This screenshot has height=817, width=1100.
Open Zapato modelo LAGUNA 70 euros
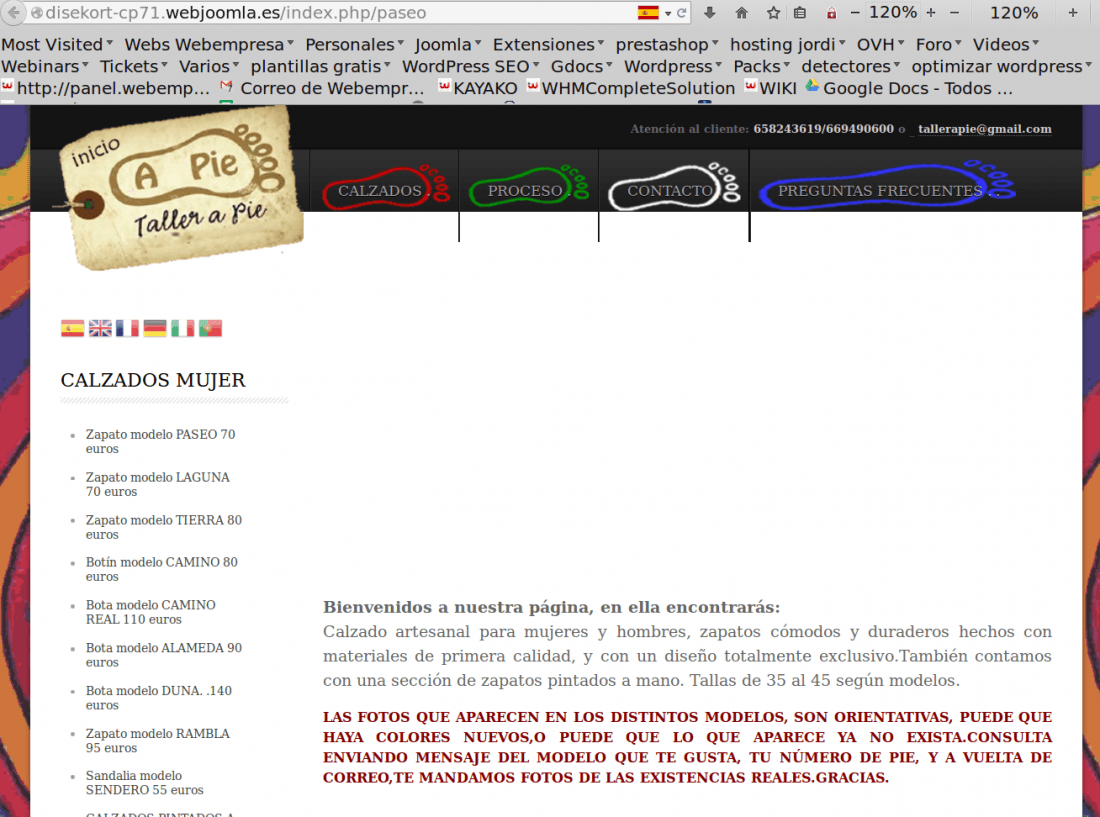[158, 484]
